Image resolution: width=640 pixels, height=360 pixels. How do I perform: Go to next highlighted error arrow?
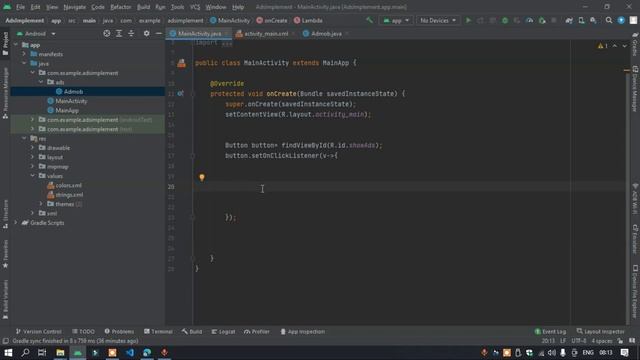click(x=624, y=46)
